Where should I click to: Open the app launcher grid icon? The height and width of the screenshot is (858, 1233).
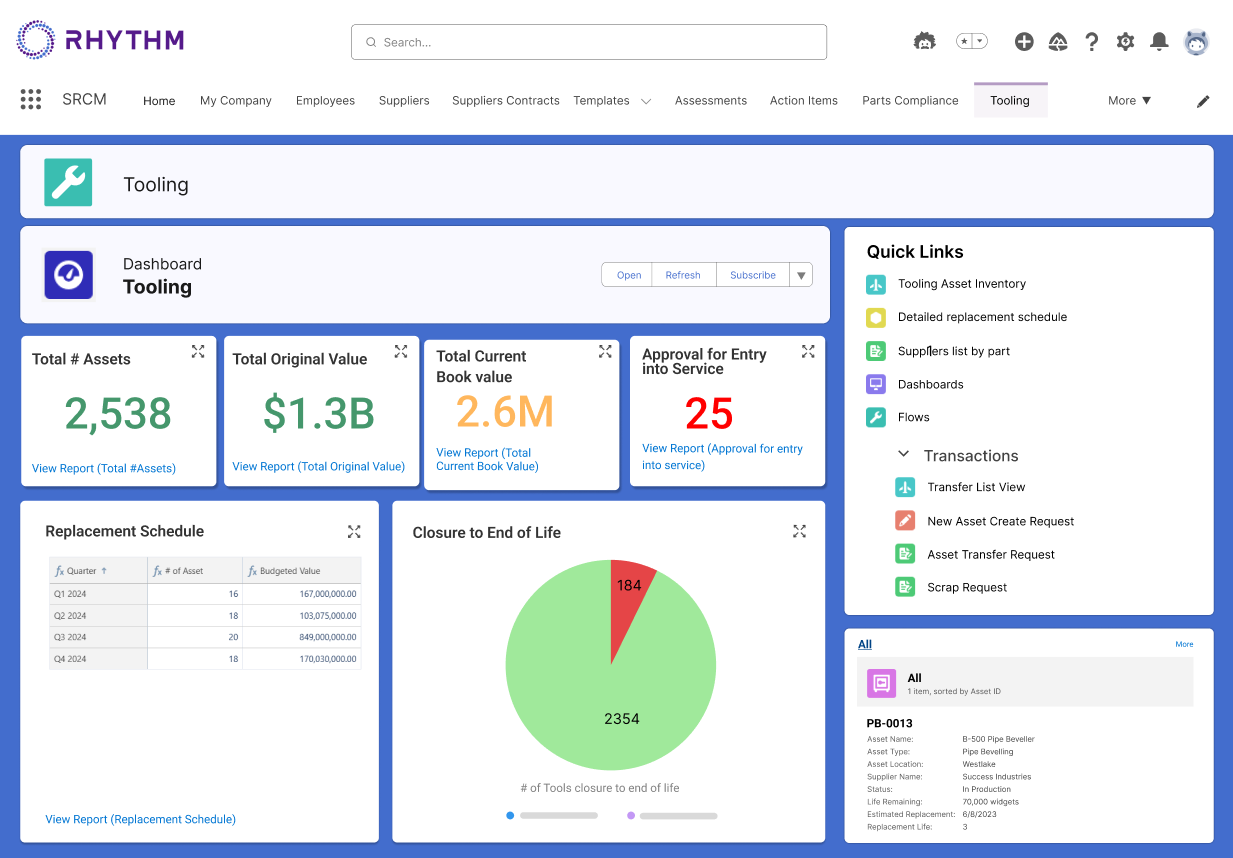31,99
